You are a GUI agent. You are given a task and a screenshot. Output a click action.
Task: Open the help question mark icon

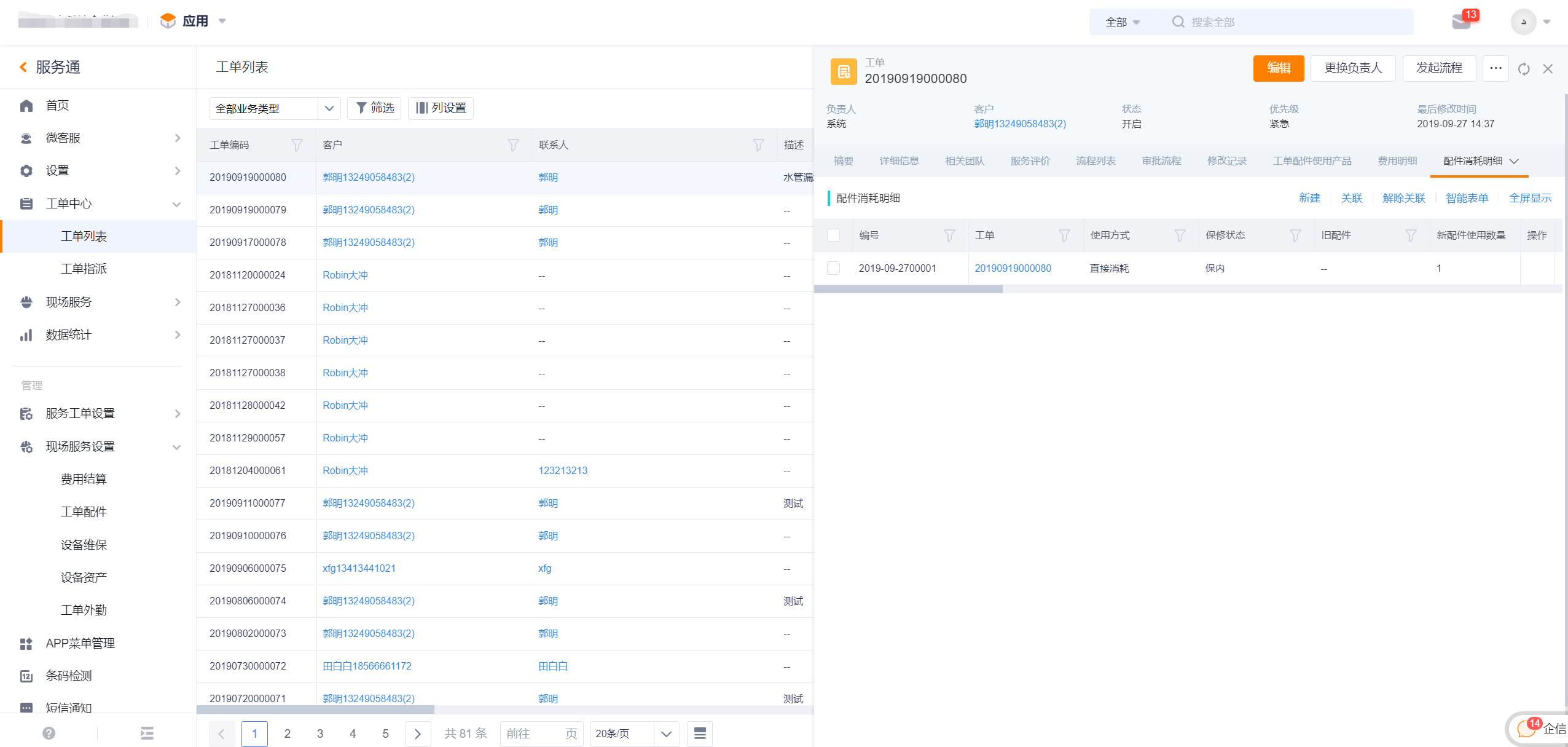point(49,733)
